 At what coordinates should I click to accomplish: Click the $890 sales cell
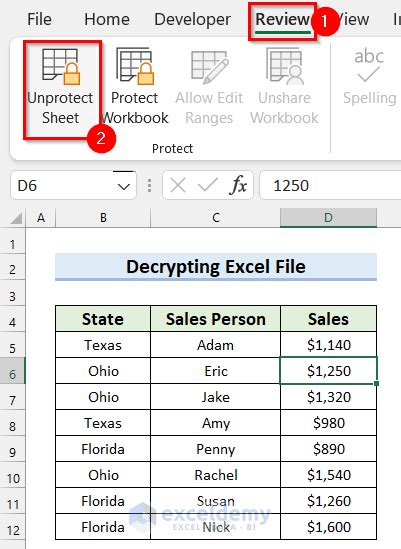point(329,449)
